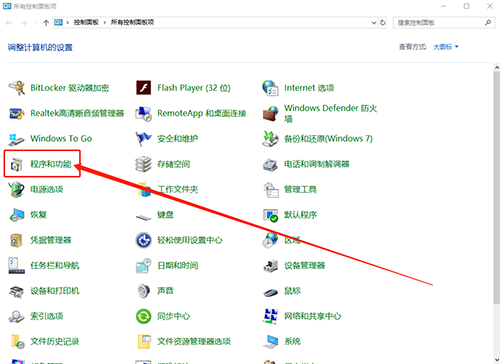Click the 系统 text link
Viewport: 500px width, 364px height.
(292, 342)
